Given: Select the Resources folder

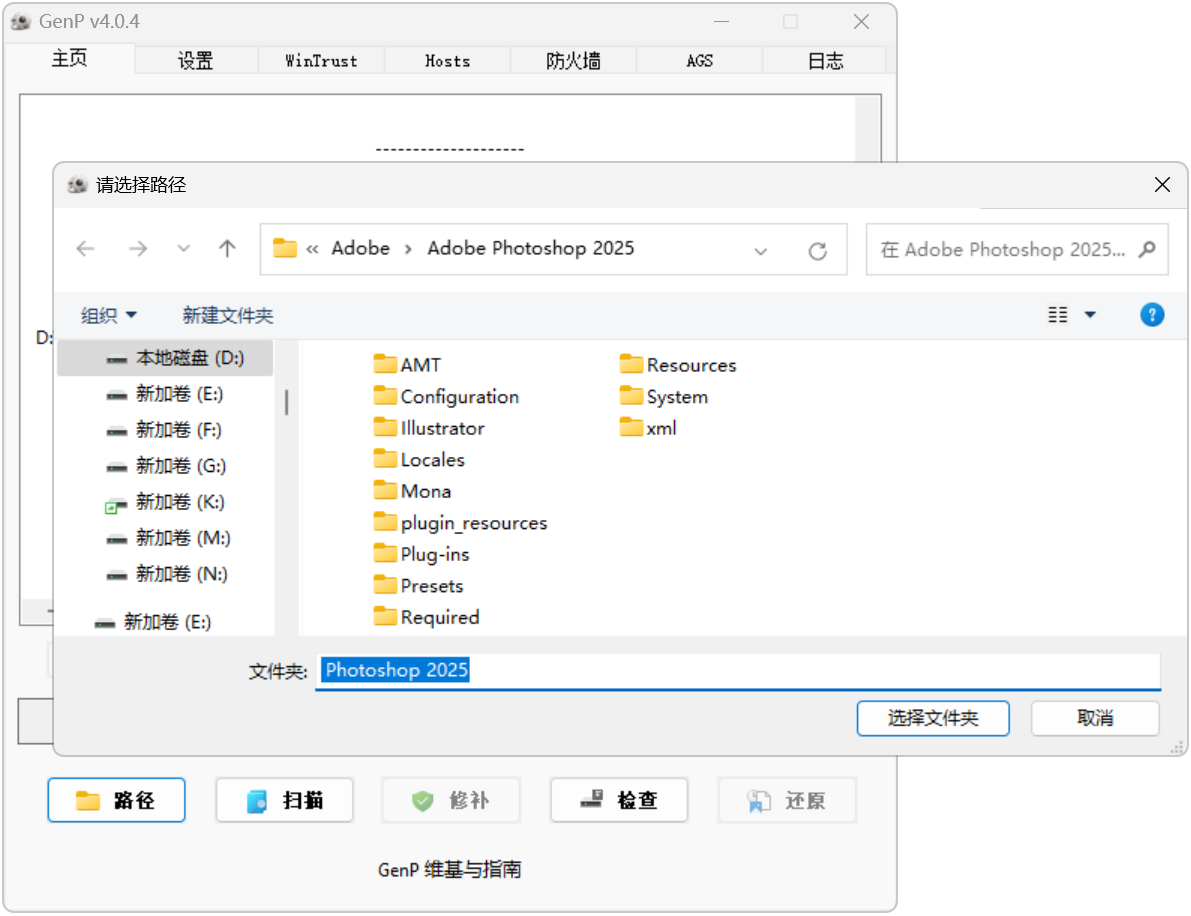Looking at the screenshot, I should (678, 365).
